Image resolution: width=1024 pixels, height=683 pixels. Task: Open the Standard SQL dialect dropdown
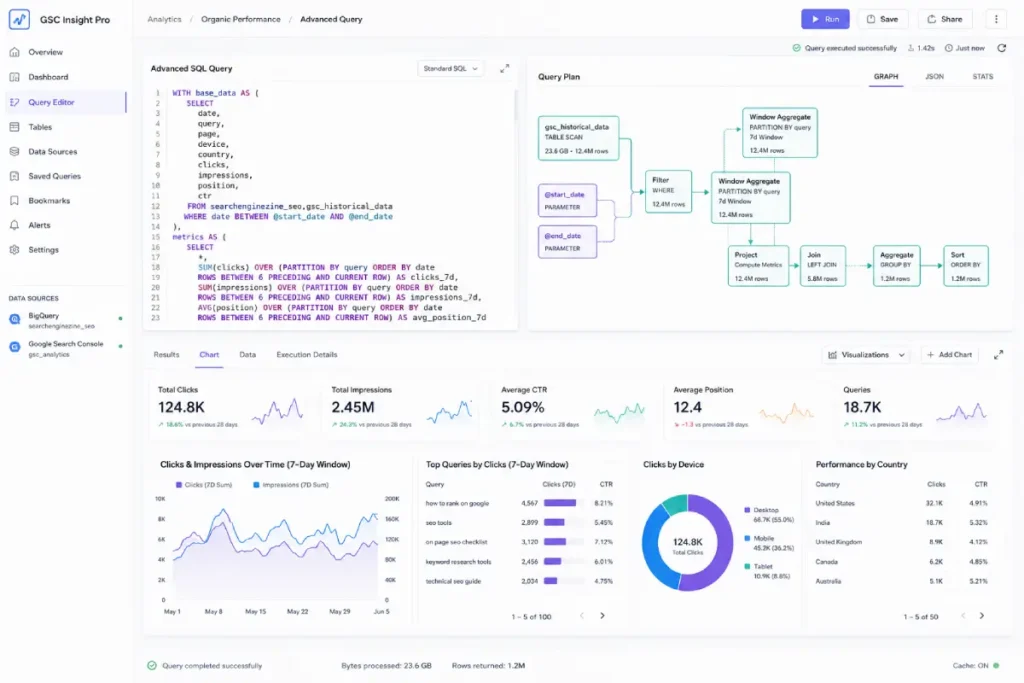(450, 69)
